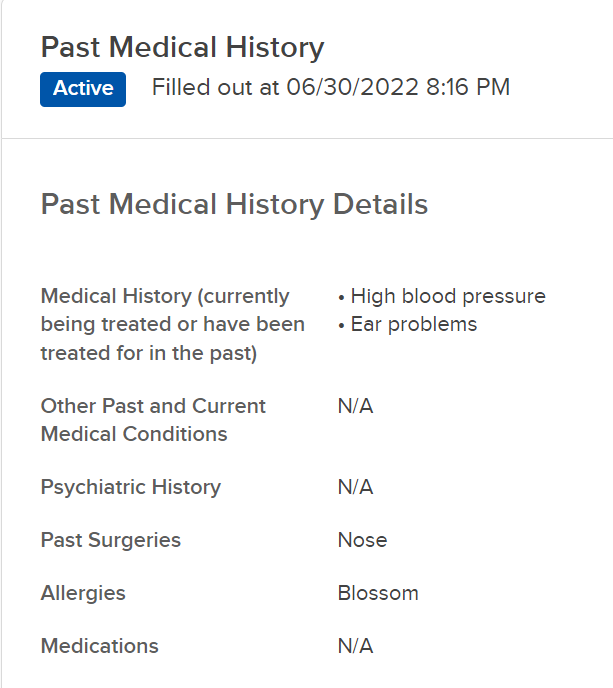Viewport: 613px width, 688px height.
Task: Click the "Filled out at" text
Action: click(216, 88)
